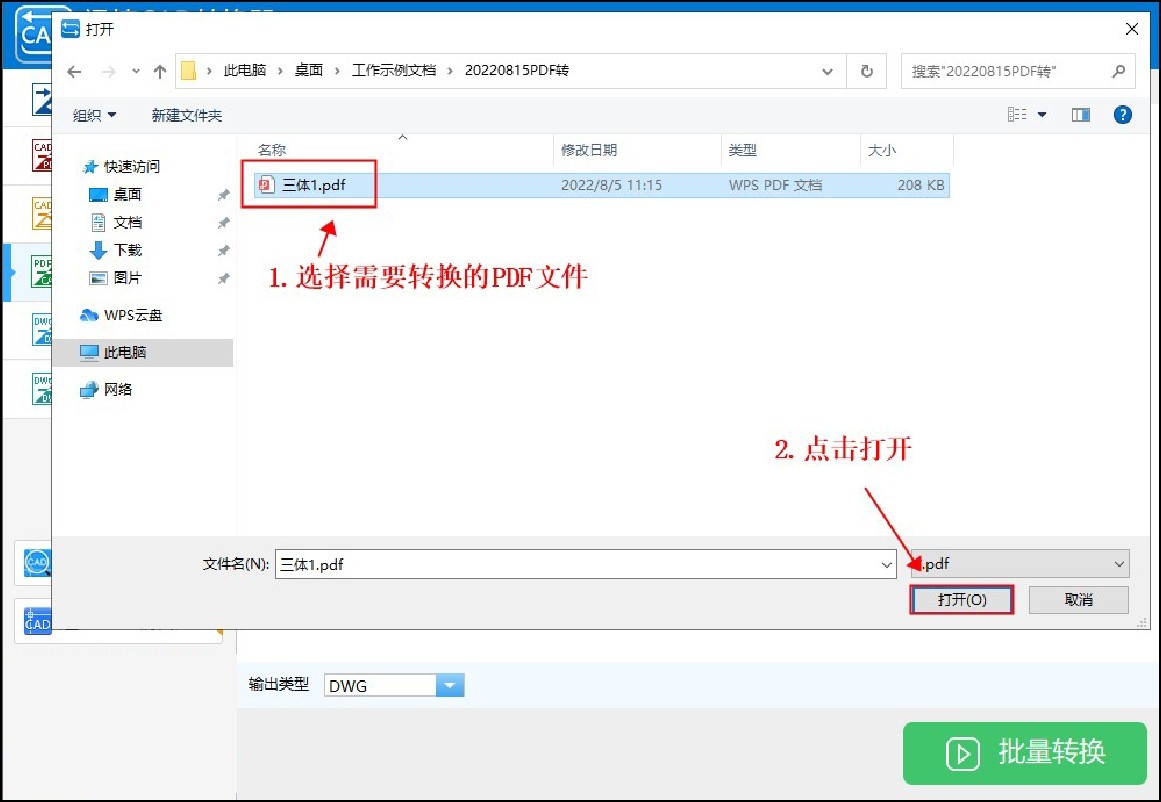
Task: Select the highlighted PDF转CAD tool in sidebar
Action: pos(40,272)
